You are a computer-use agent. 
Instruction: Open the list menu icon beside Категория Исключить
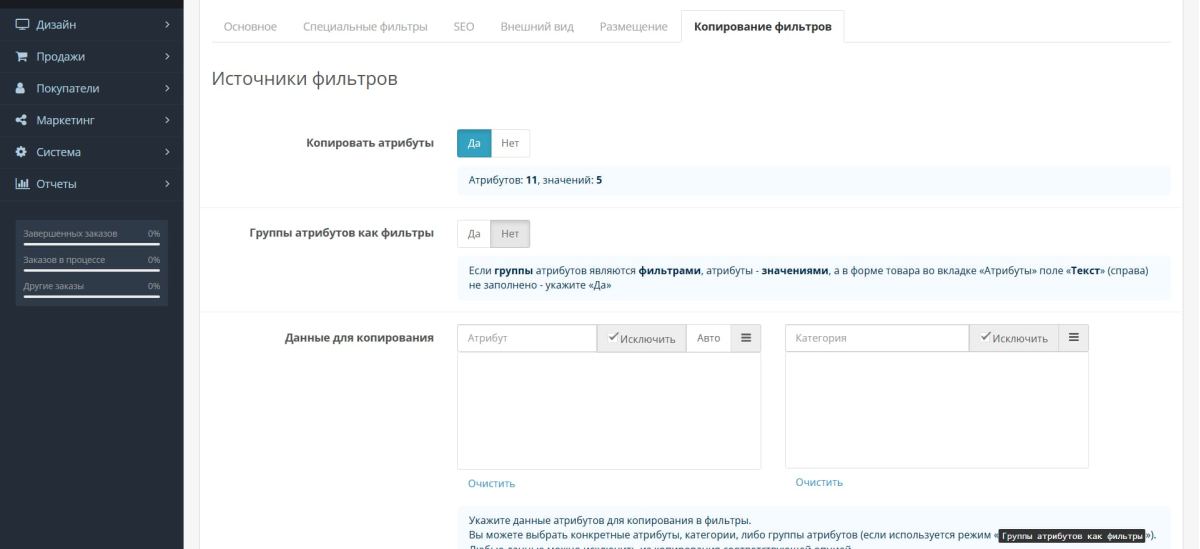click(x=1074, y=338)
